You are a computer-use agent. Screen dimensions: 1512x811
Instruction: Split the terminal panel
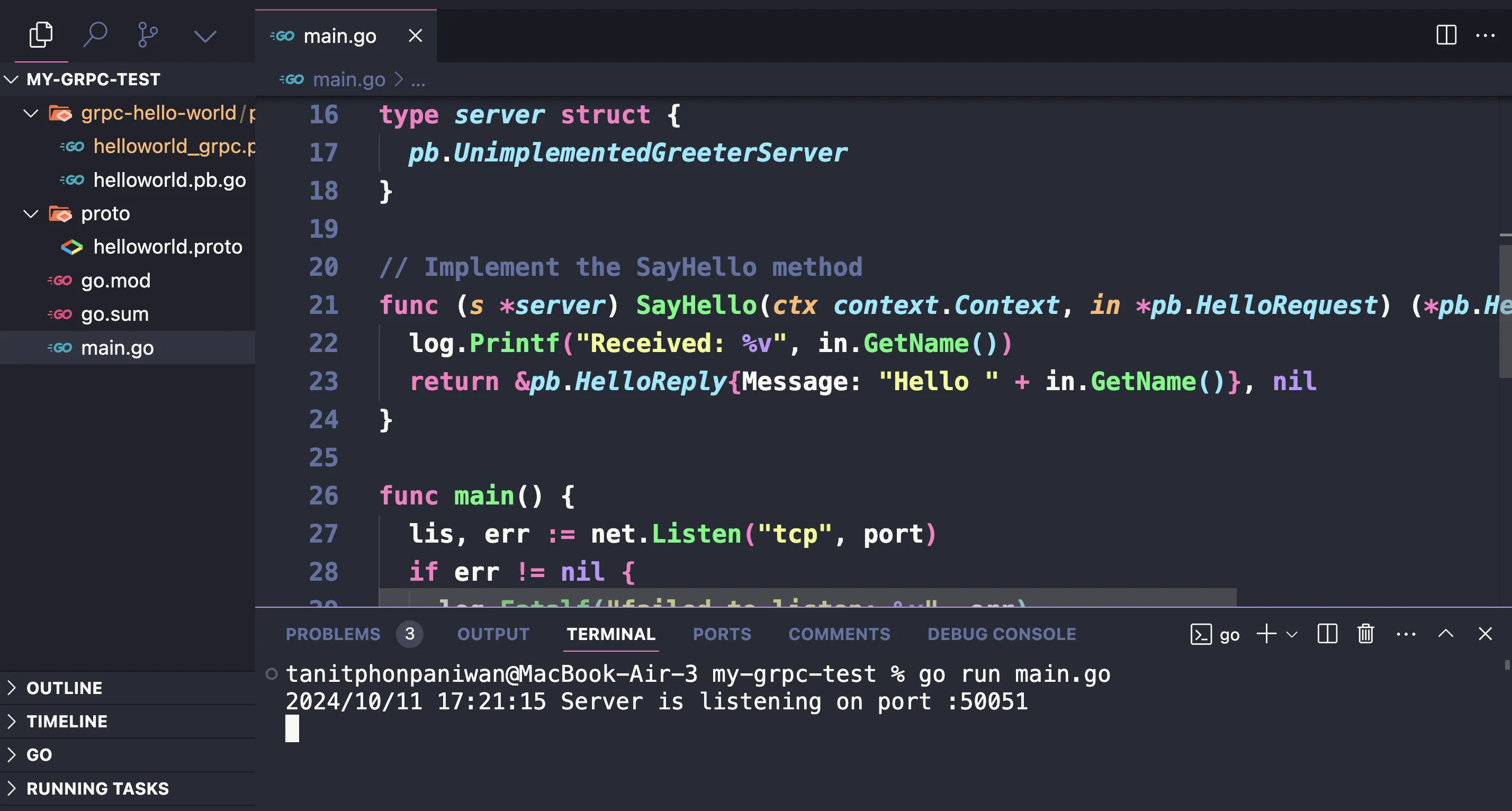[x=1327, y=634]
